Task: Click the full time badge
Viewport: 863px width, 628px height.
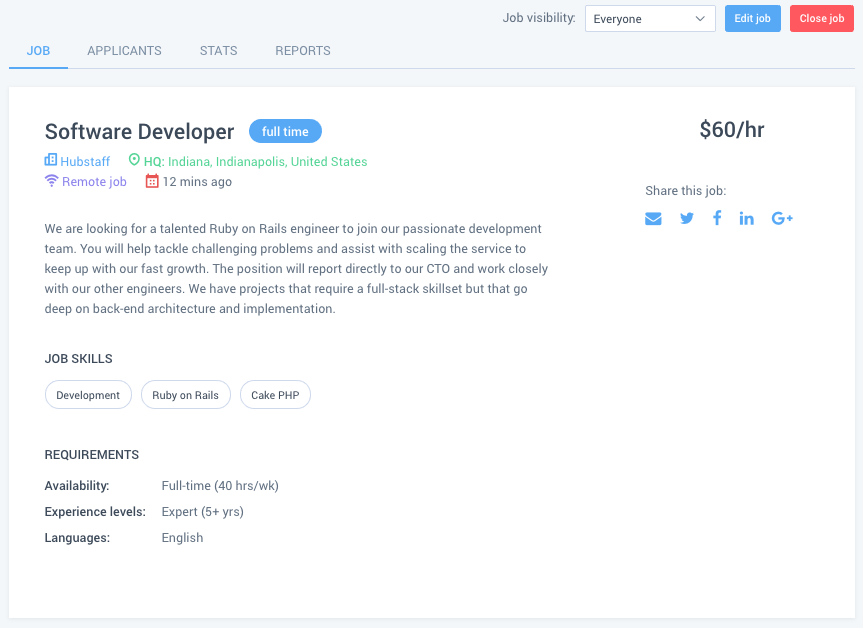Action: (285, 132)
